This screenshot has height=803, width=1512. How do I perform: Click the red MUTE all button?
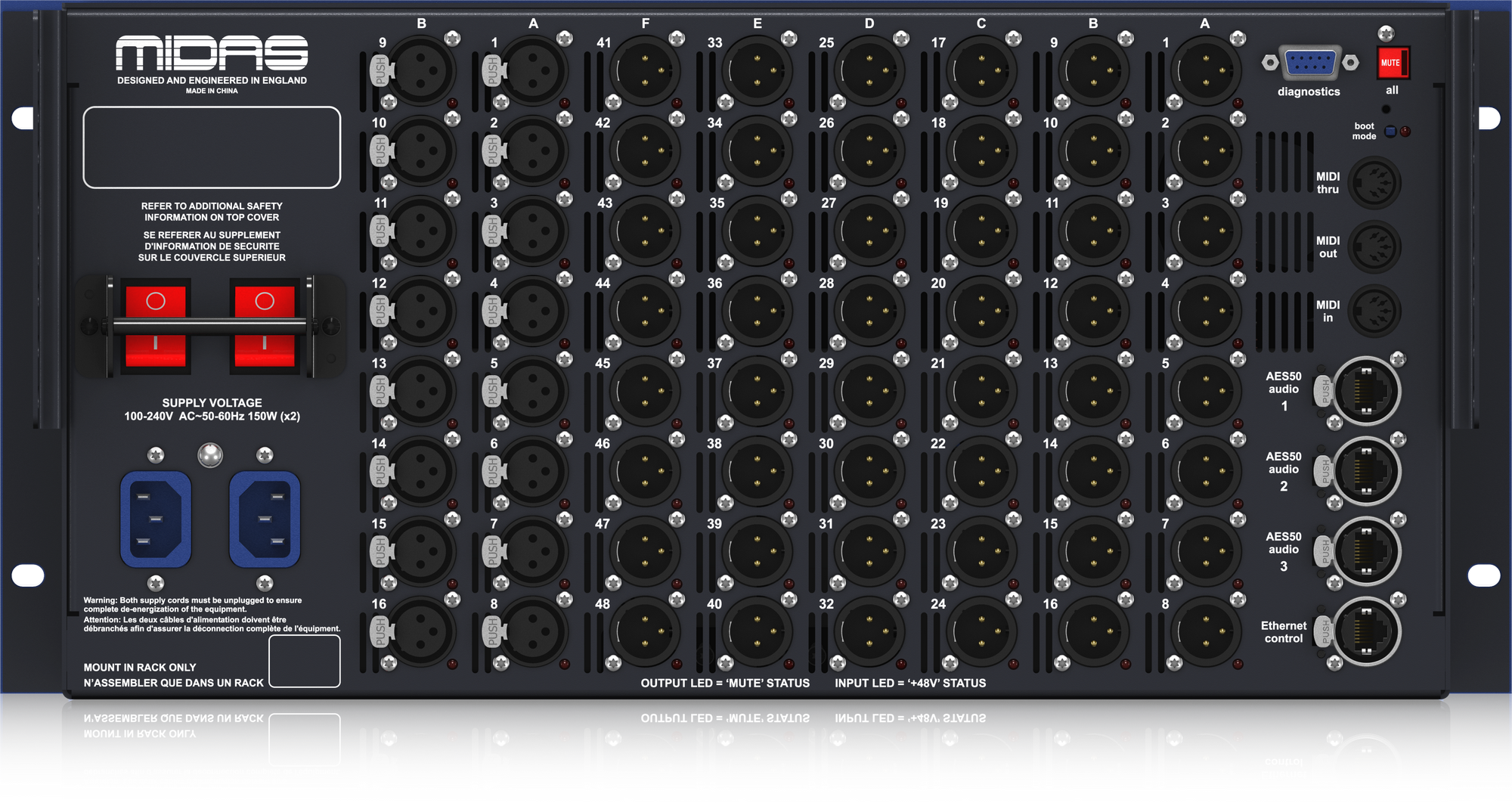click(1393, 63)
